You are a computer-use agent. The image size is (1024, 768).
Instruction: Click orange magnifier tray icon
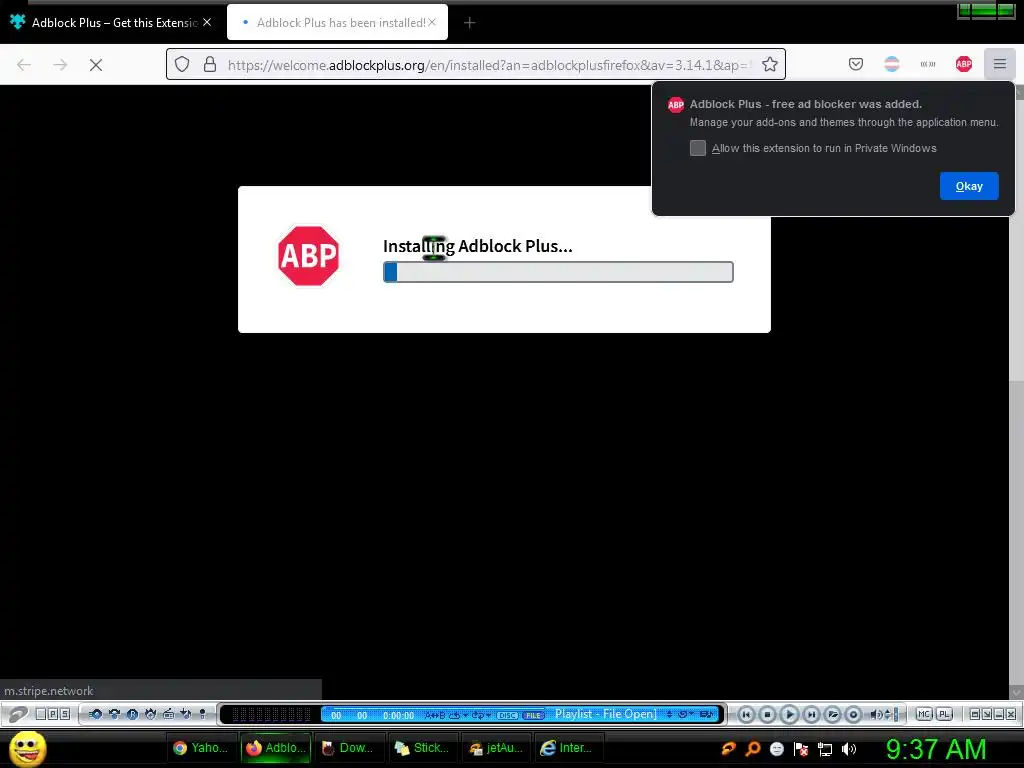coord(753,749)
